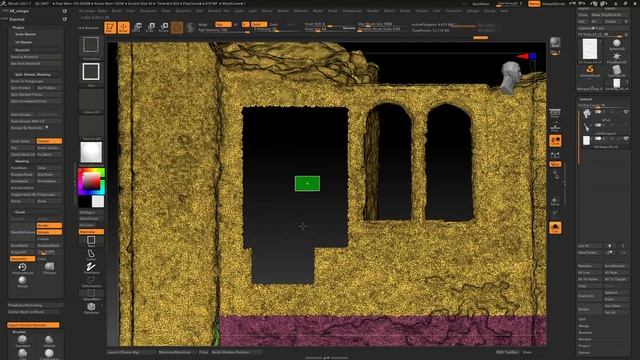
Task: Collapse the Plugins section header
Action: pyautogui.click(x=18, y=27)
